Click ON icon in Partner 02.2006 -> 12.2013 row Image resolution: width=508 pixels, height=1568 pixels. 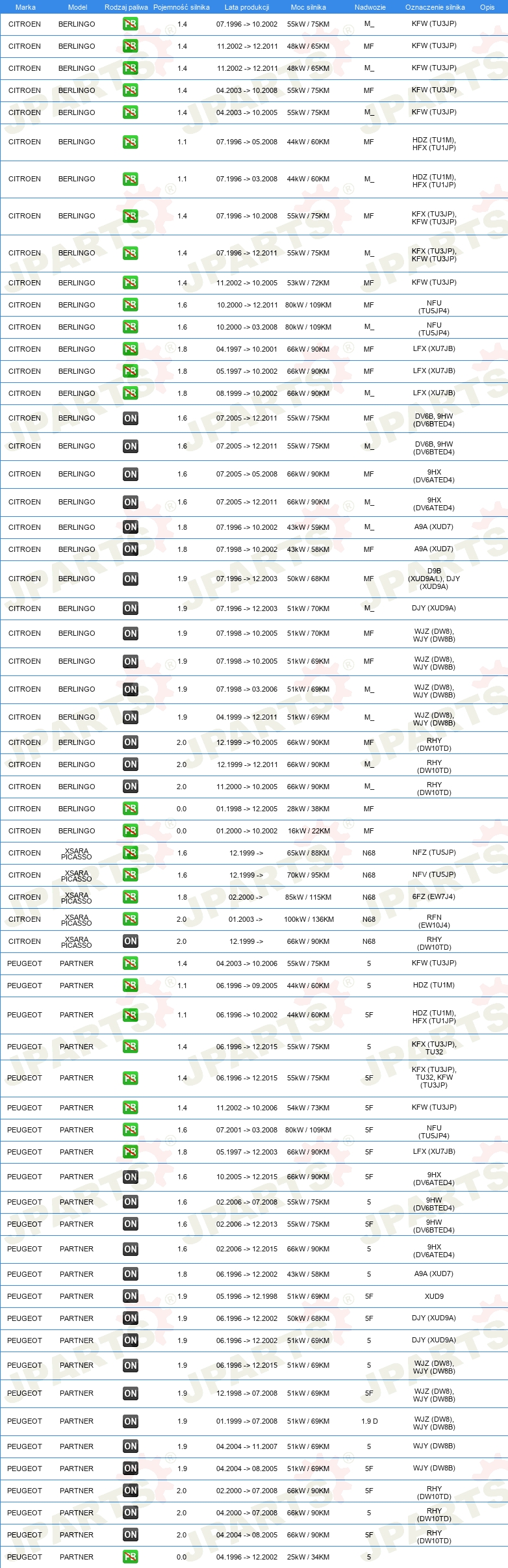pos(131,1224)
